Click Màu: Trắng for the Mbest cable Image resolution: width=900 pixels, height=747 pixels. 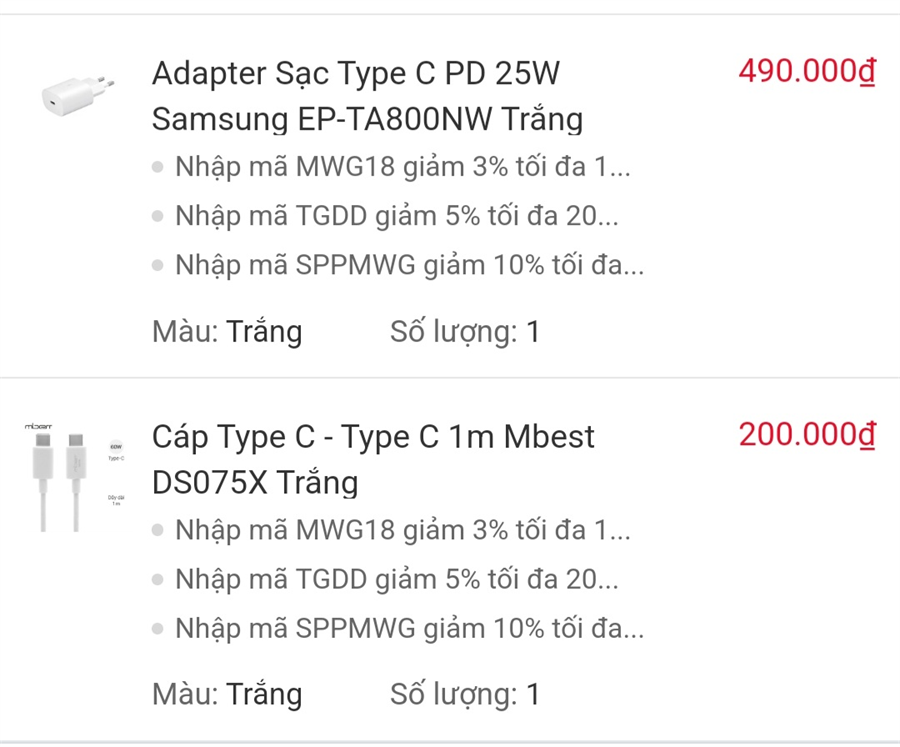click(227, 694)
